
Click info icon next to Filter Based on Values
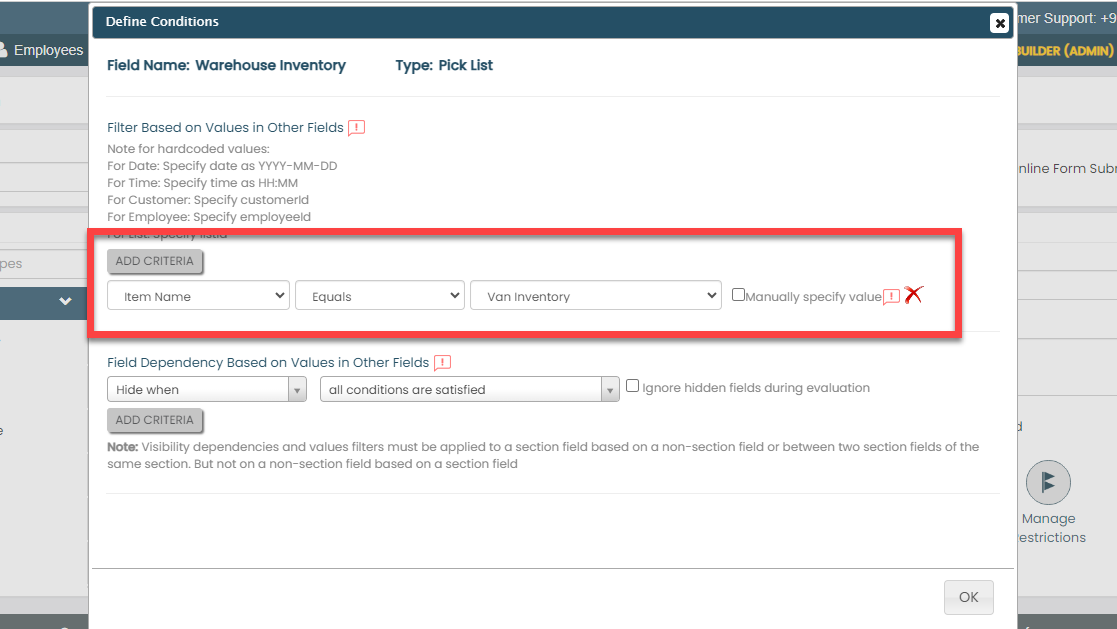point(356,128)
